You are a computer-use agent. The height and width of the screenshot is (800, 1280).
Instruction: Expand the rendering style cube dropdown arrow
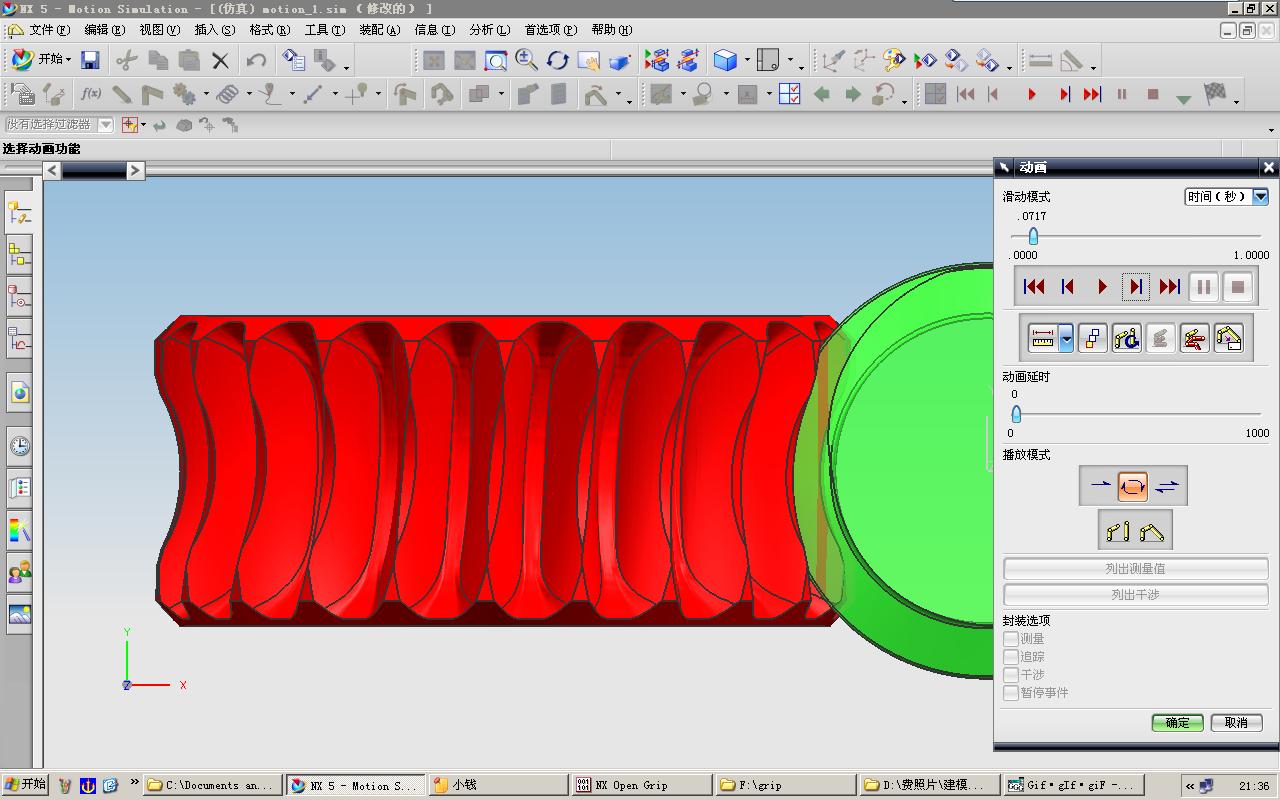746,60
